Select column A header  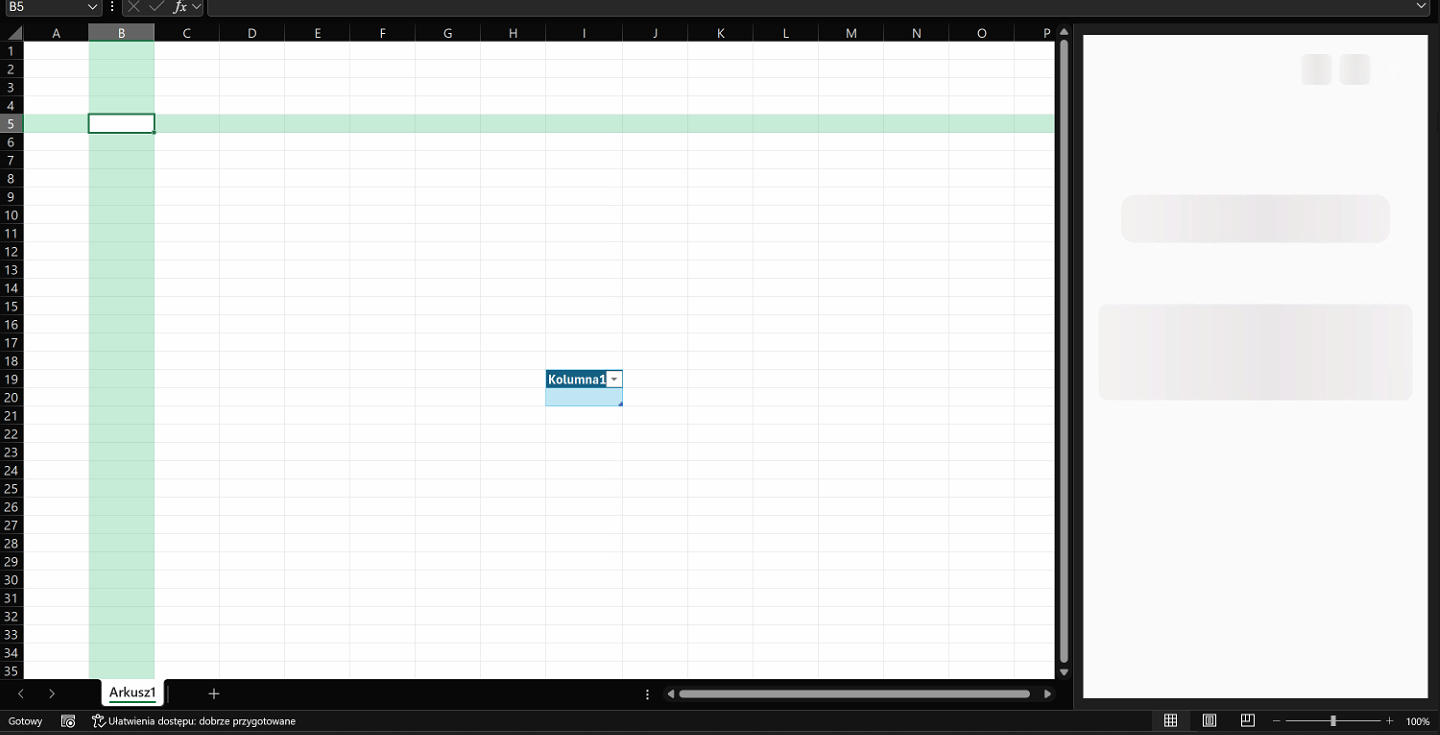56,33
